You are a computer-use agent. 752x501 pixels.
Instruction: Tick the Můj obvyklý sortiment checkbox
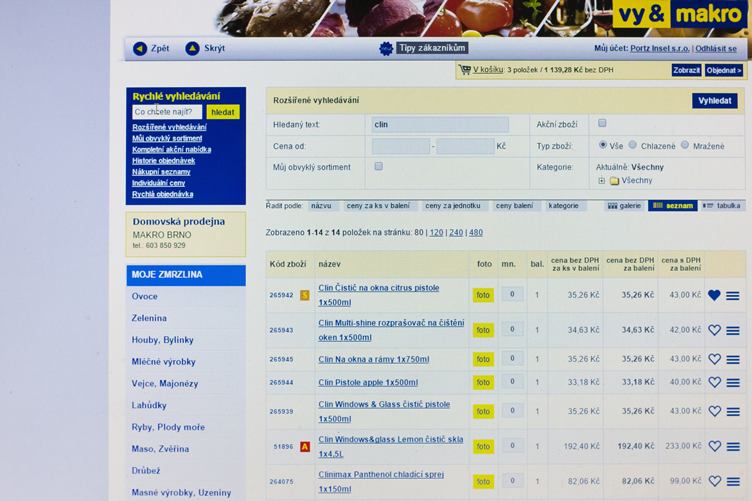(x=378, y=166)
